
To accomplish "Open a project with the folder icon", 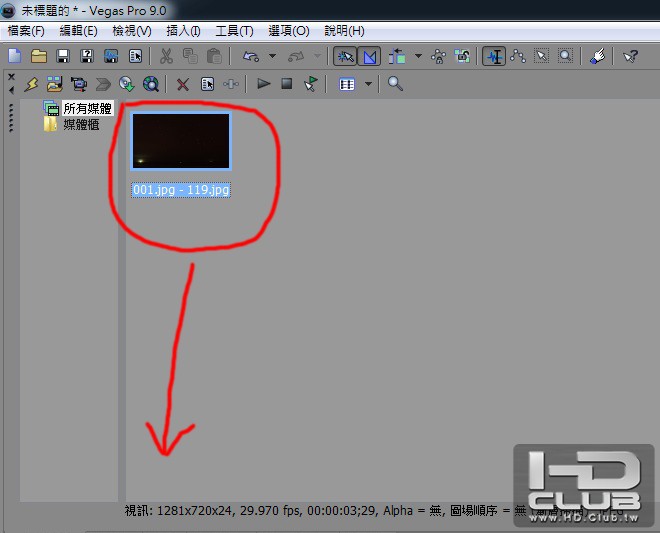I will point(39,56).
